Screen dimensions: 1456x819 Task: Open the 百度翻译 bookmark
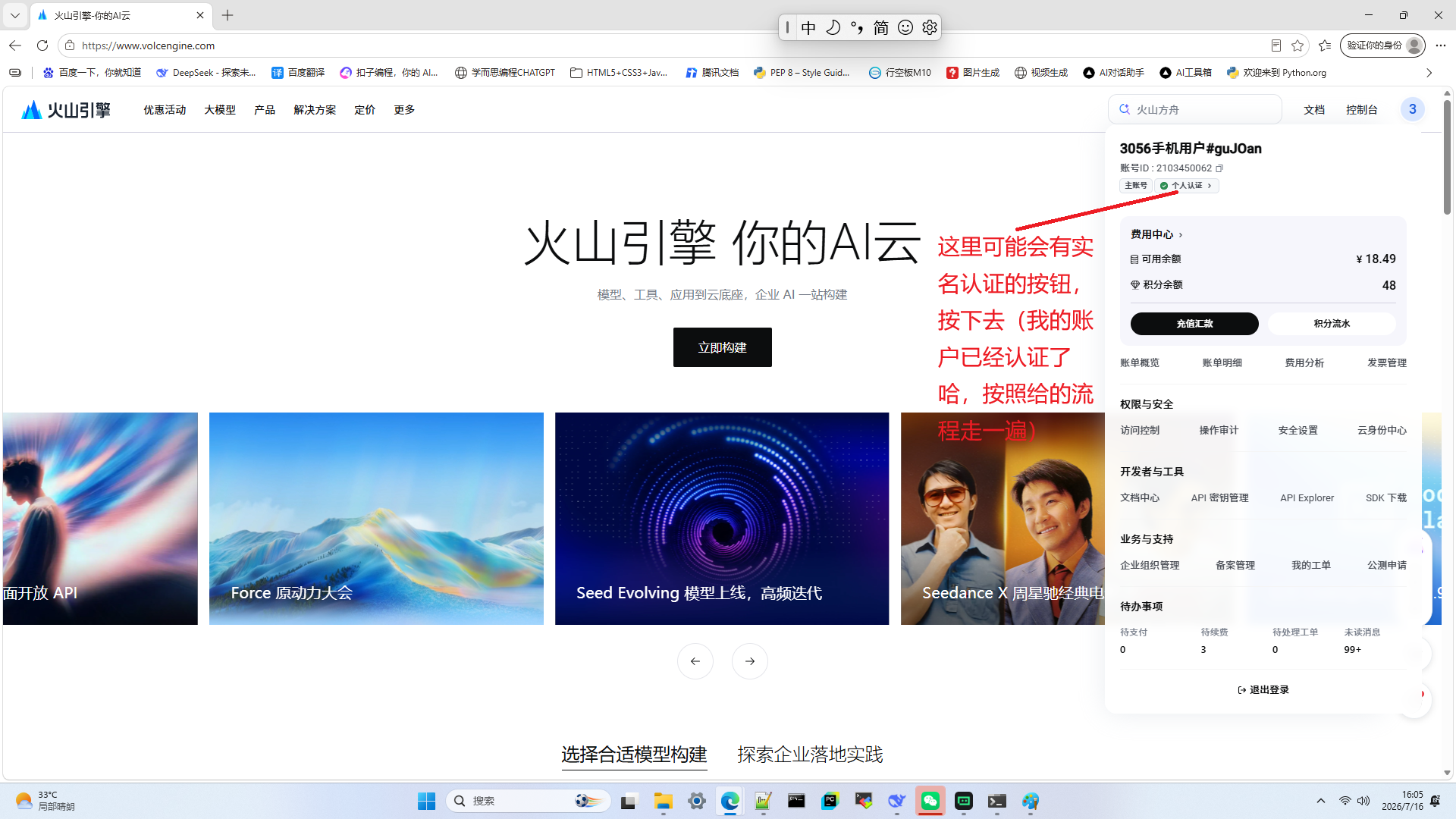tap(298, 73)
